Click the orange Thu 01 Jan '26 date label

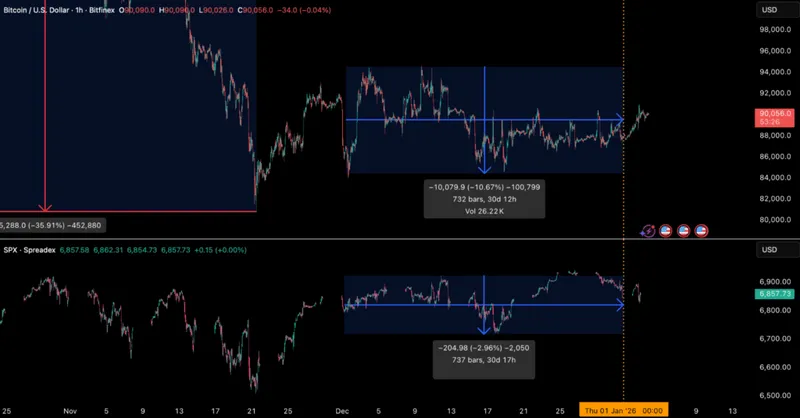click(626, 410)
